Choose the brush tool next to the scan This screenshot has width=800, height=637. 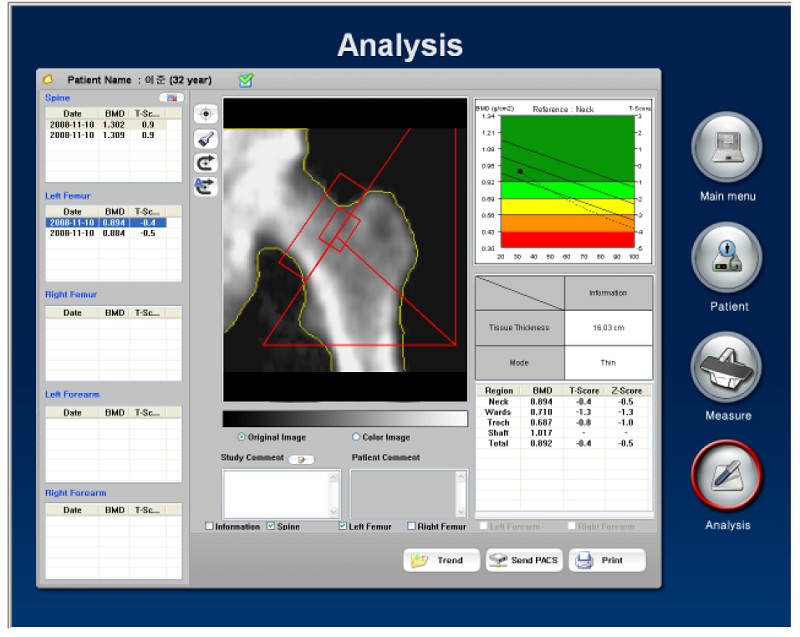click(x=205, y=139)
